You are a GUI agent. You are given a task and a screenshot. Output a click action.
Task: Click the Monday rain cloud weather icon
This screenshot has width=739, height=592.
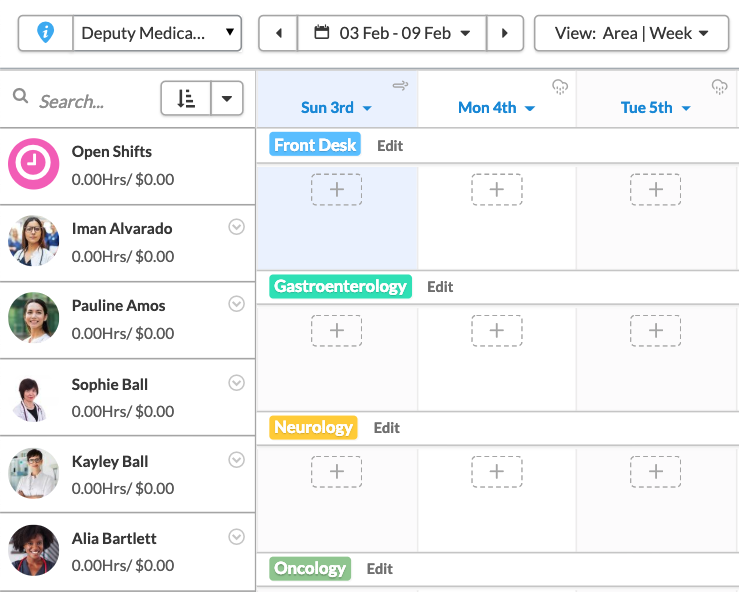(560, 87)
